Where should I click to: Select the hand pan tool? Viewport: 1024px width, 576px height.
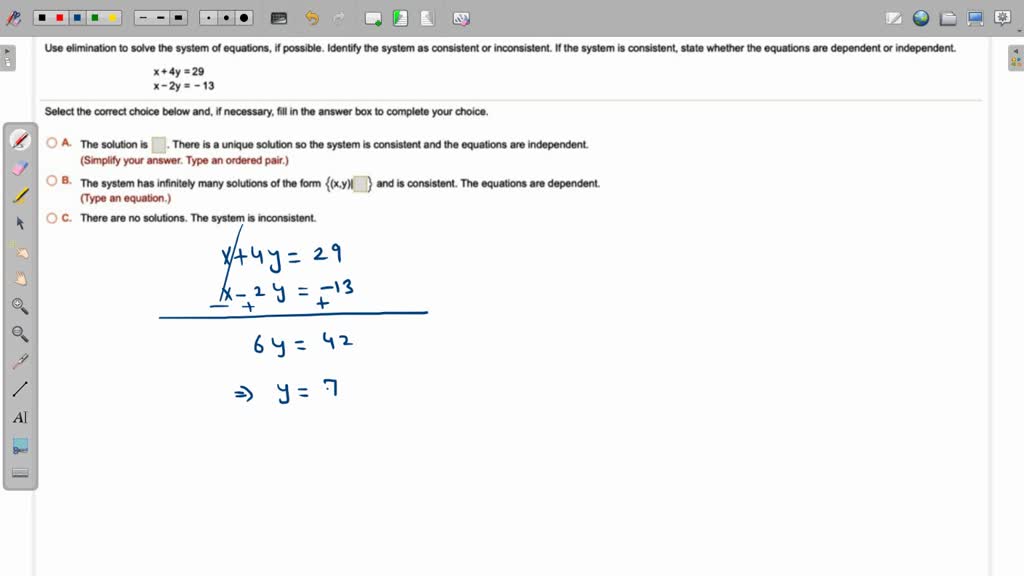[20, 279]
